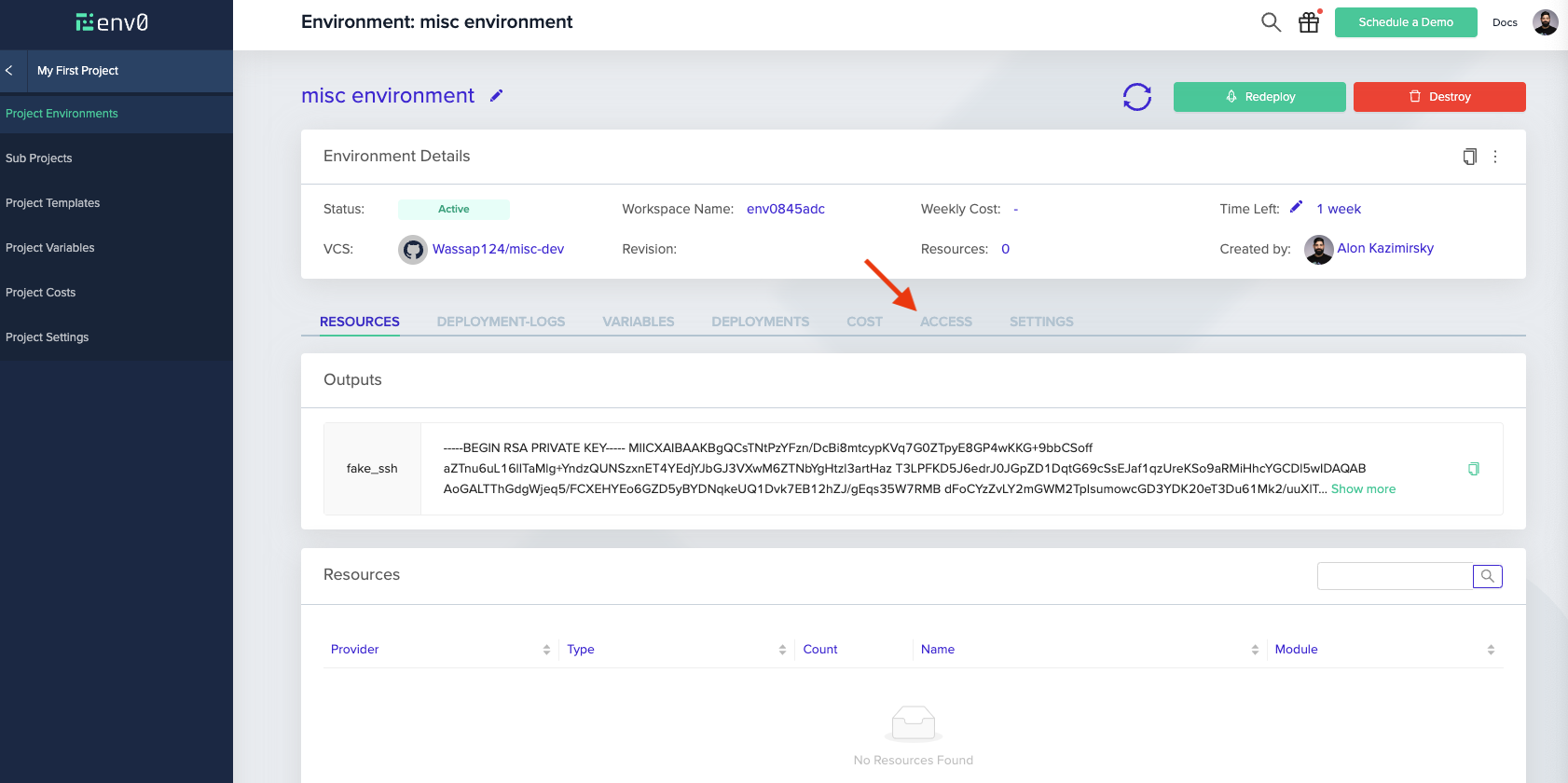Click Show more on fake_ssh output
Screen dimensions: 1568x783
pos(1363,488)
